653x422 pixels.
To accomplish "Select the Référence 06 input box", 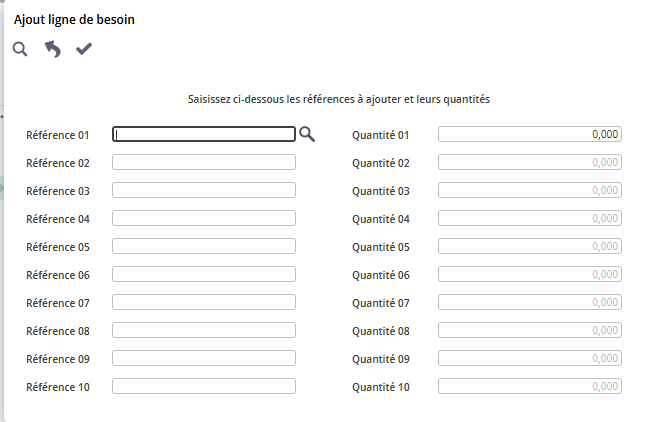I will click(x=204, y=274).
